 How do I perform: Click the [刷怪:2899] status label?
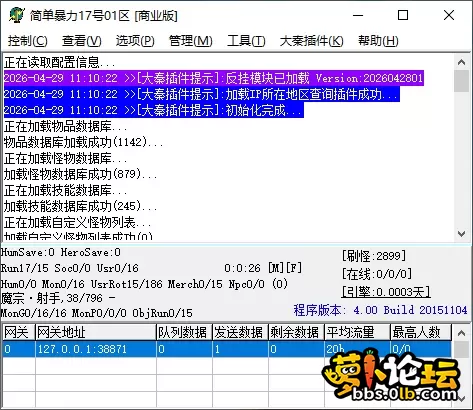374,256
